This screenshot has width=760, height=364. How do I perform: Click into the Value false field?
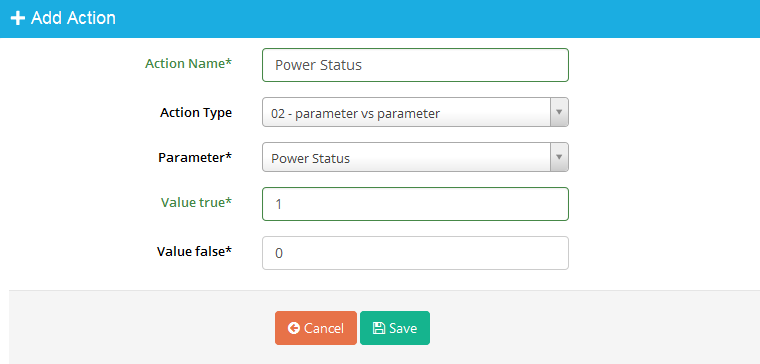415,253
